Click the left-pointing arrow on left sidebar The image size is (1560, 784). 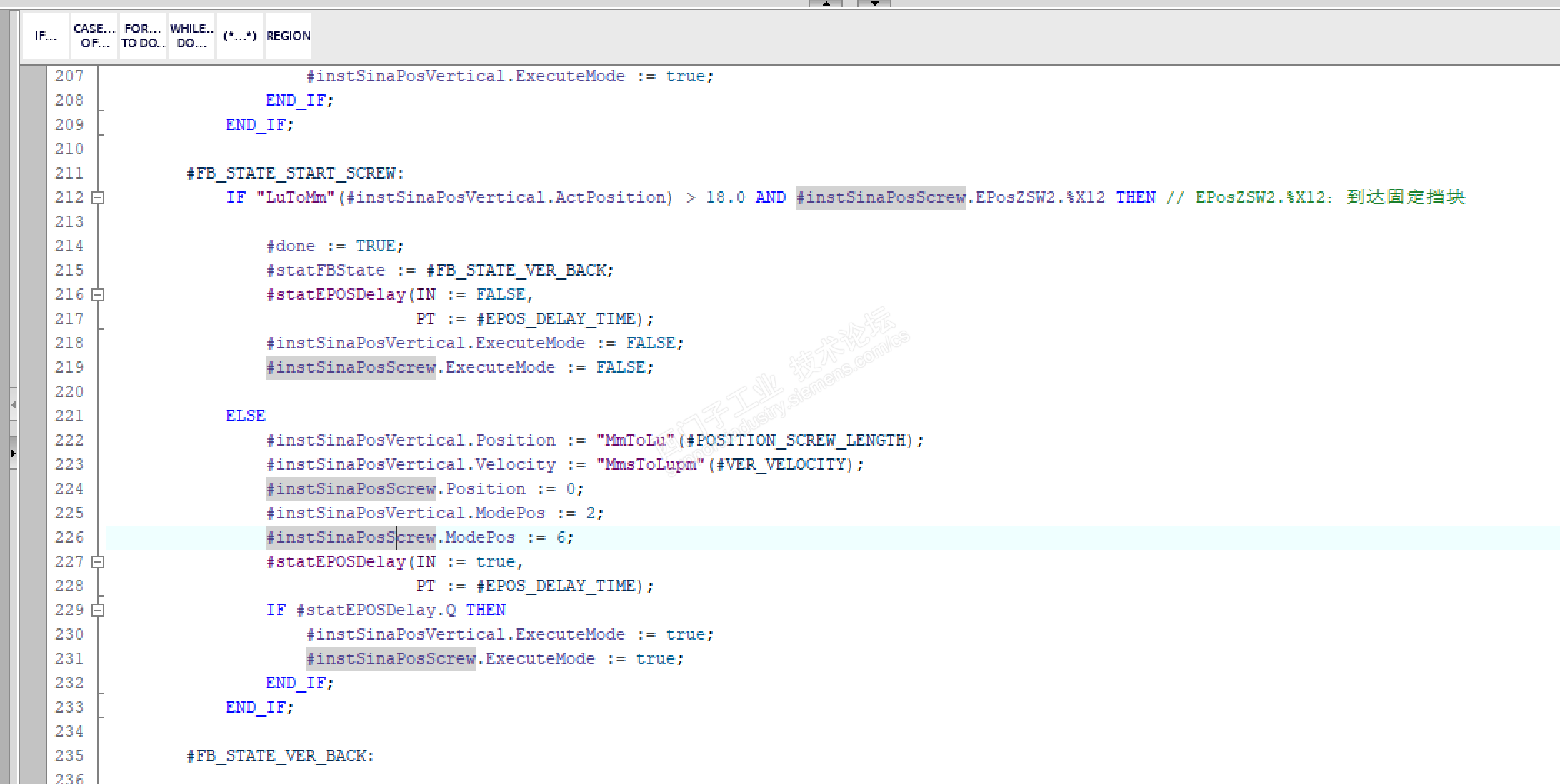tap(13, 405)
